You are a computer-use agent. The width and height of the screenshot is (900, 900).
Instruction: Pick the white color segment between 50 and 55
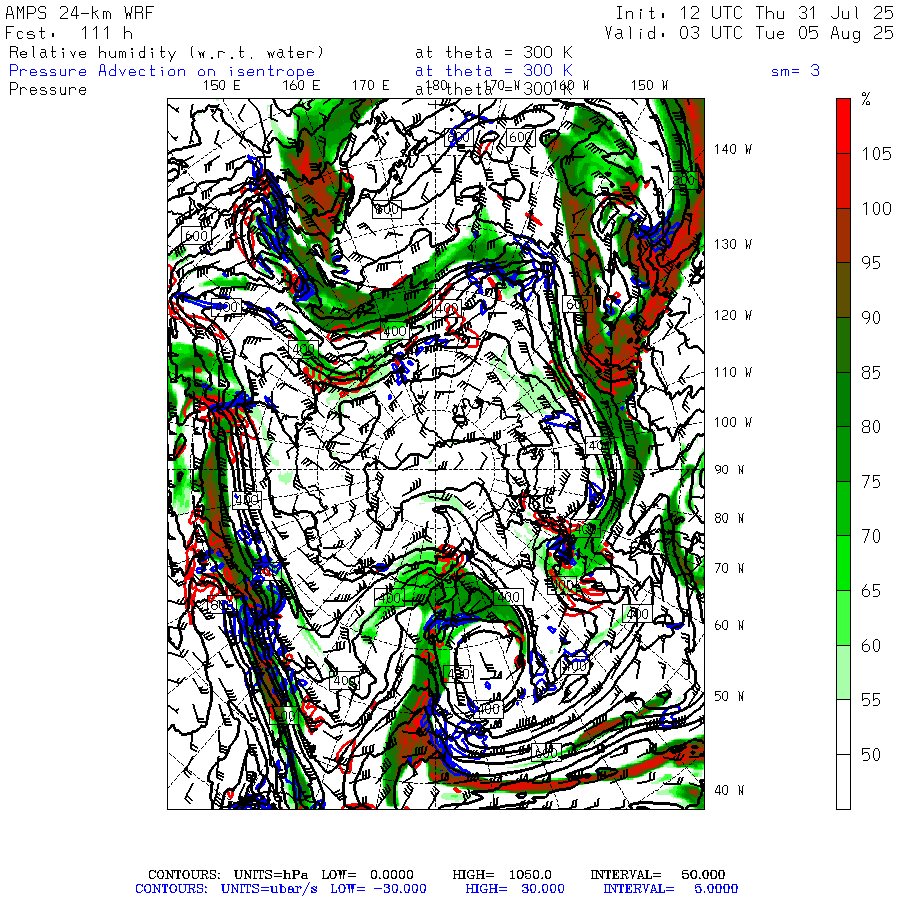pyautogui.click(x=843, y=727)
